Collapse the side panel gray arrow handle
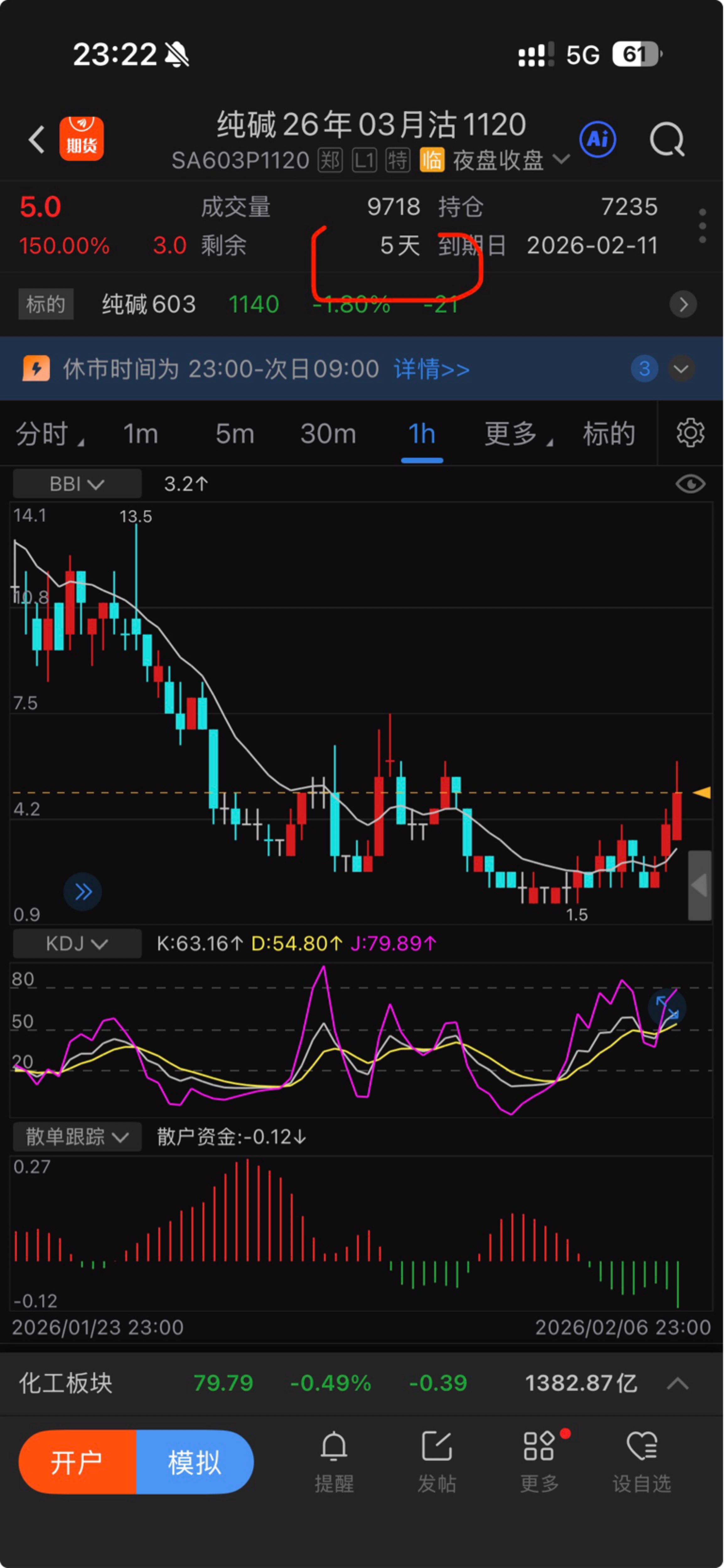The image size is (724, 1568). click(x=699, y=885)
